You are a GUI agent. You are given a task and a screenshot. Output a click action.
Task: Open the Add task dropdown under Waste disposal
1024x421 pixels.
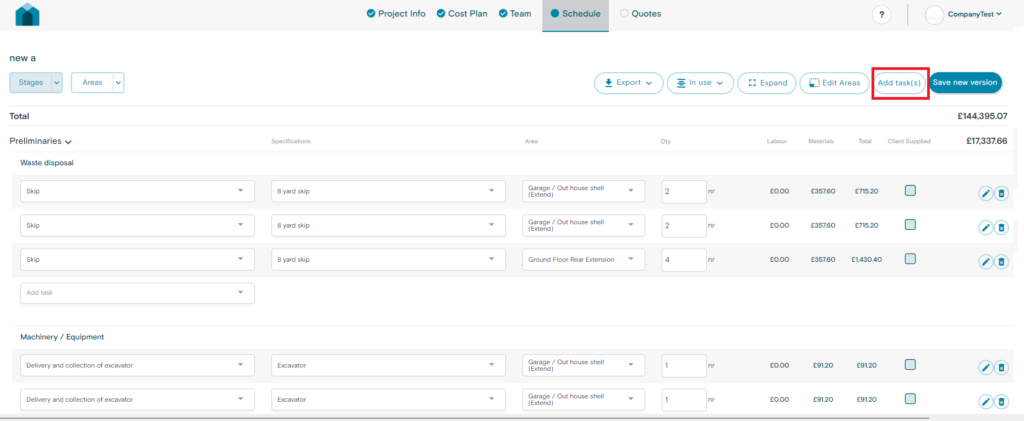pos(137,293)
